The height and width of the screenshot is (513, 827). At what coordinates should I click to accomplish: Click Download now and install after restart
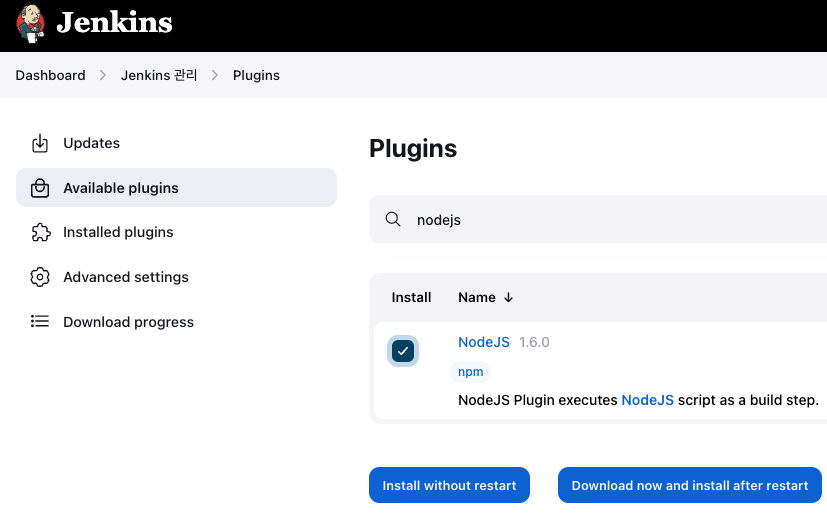[x=690, y=485]
